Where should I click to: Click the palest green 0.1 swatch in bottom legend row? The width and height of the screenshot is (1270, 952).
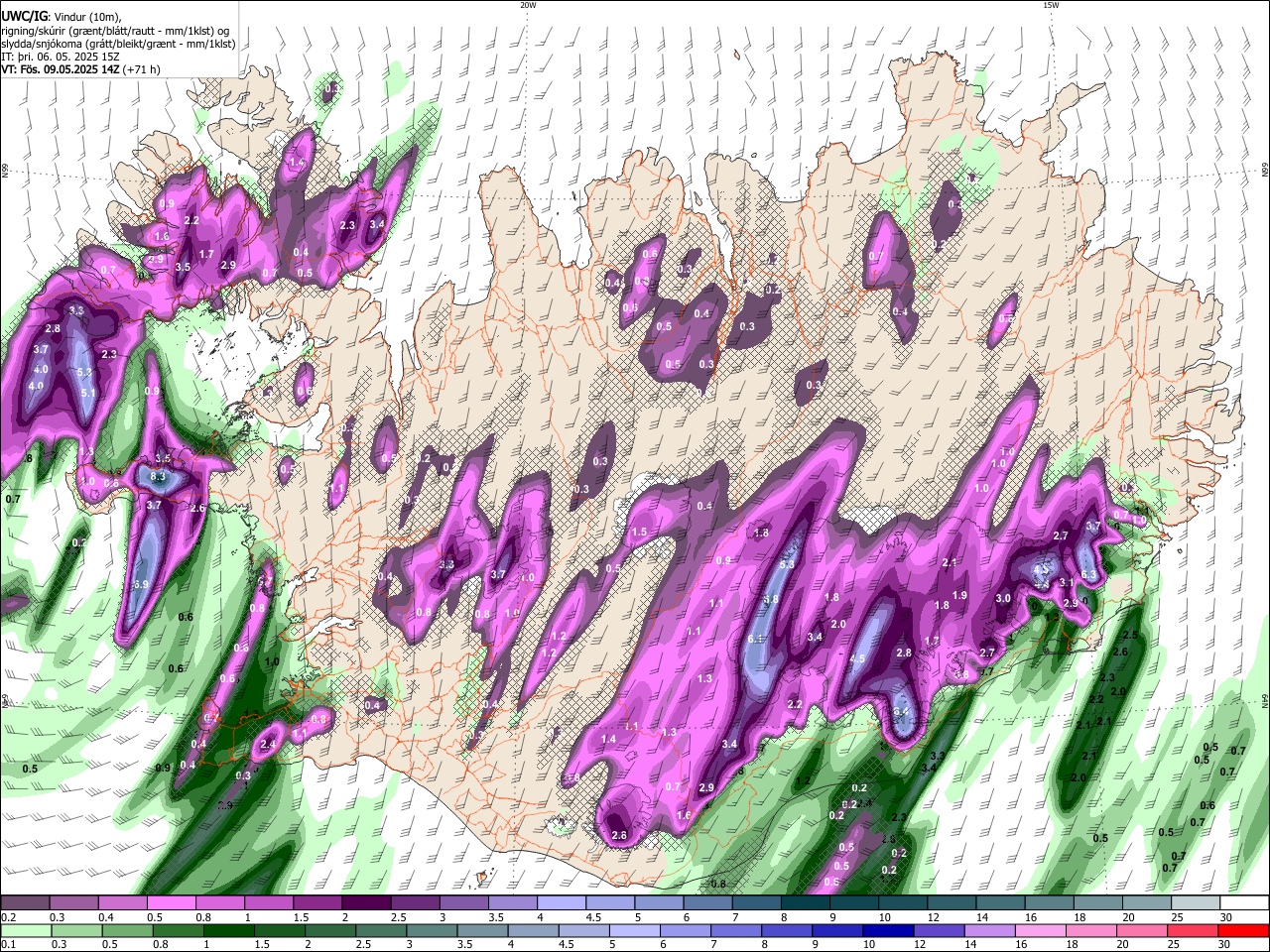(x=25, y=930)
